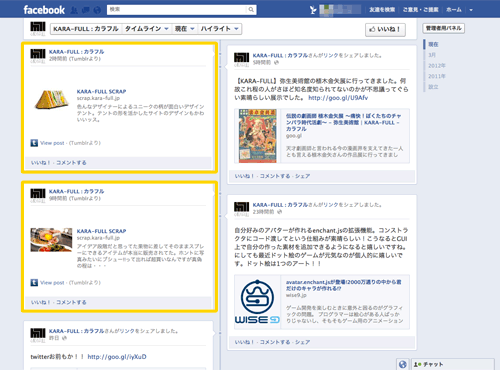Open the 管理者用パネル button

443,28
